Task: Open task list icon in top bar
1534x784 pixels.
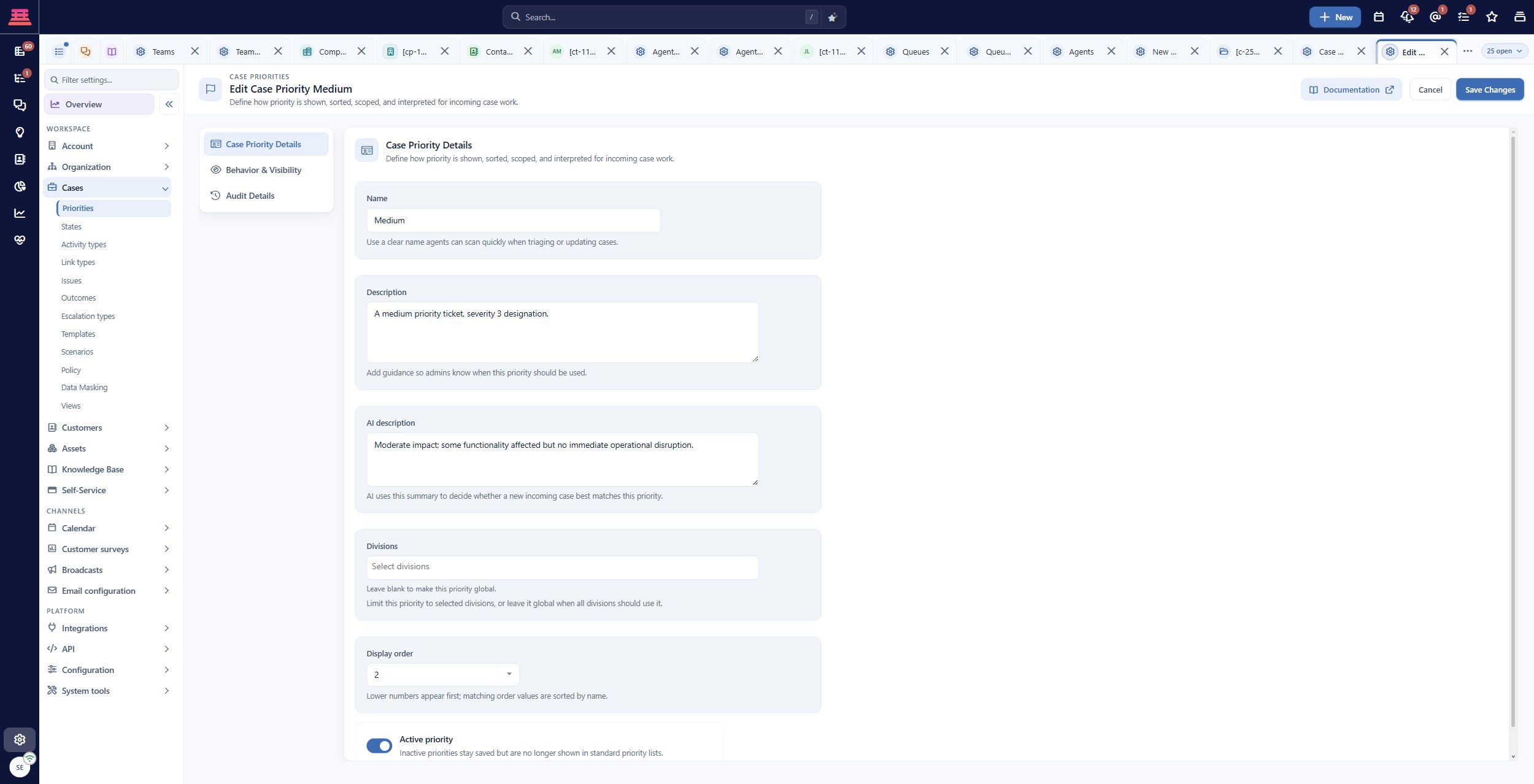Action: [x=1463, y=17]
